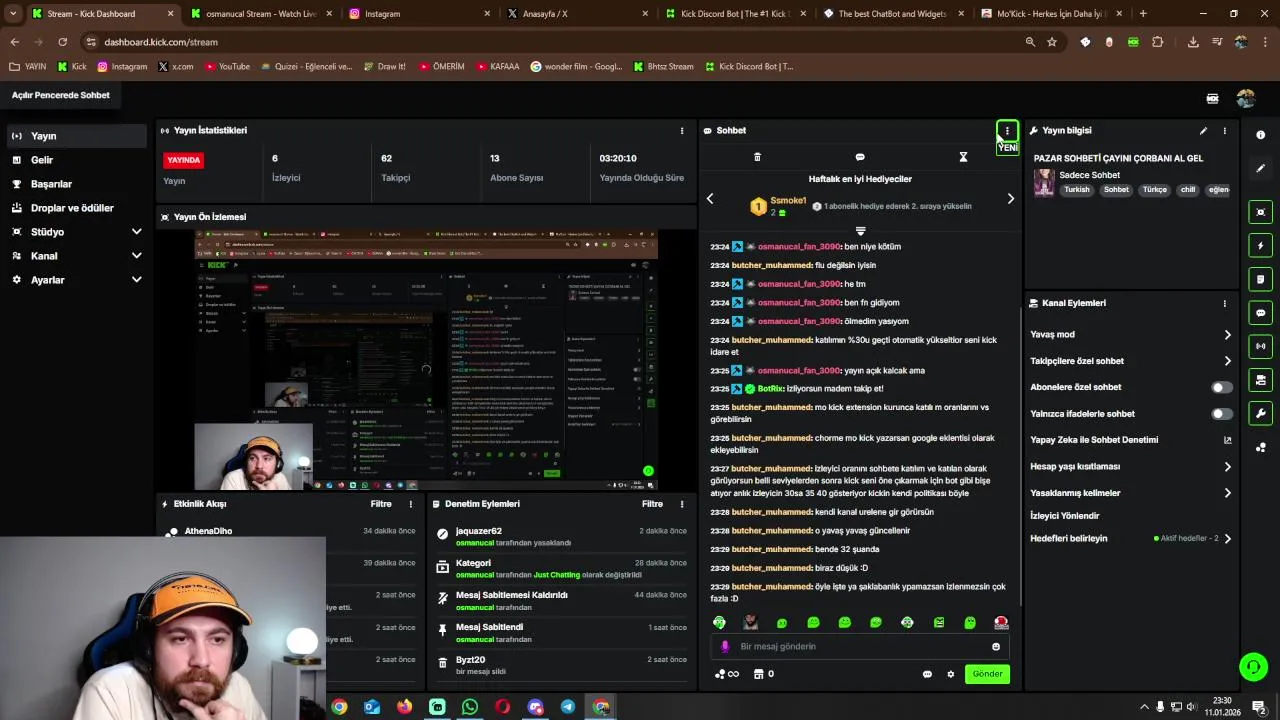Click the speech bubble icon under Sohbet header

click(860, 157)
